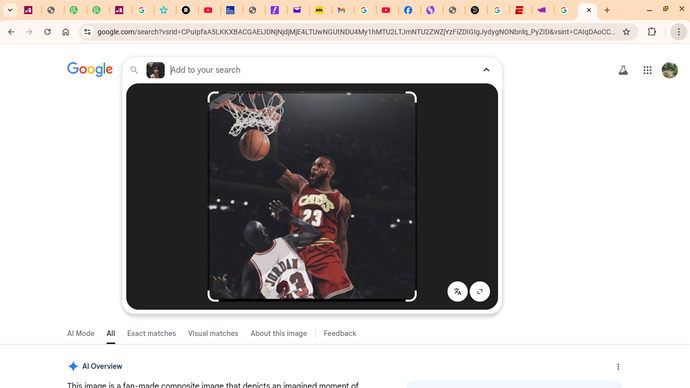
Task: Go forward to the next page
Action: coord(29,32)
